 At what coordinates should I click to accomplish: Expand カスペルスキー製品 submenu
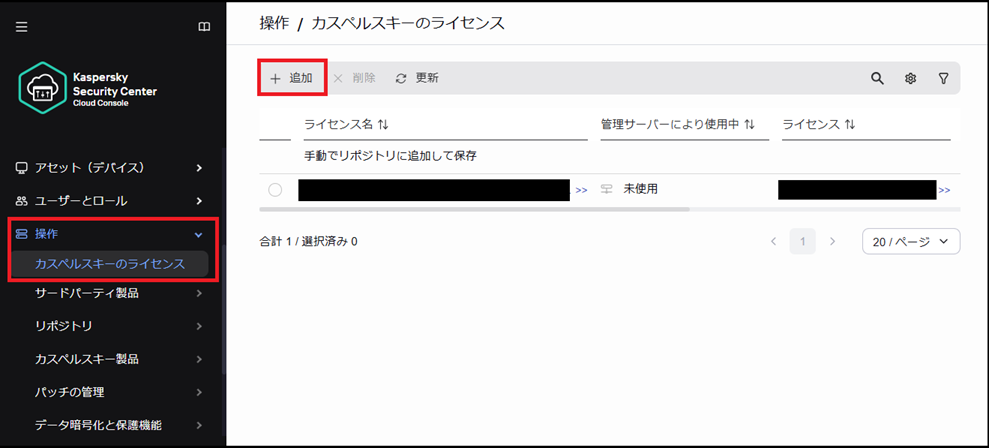pos(199,359)
